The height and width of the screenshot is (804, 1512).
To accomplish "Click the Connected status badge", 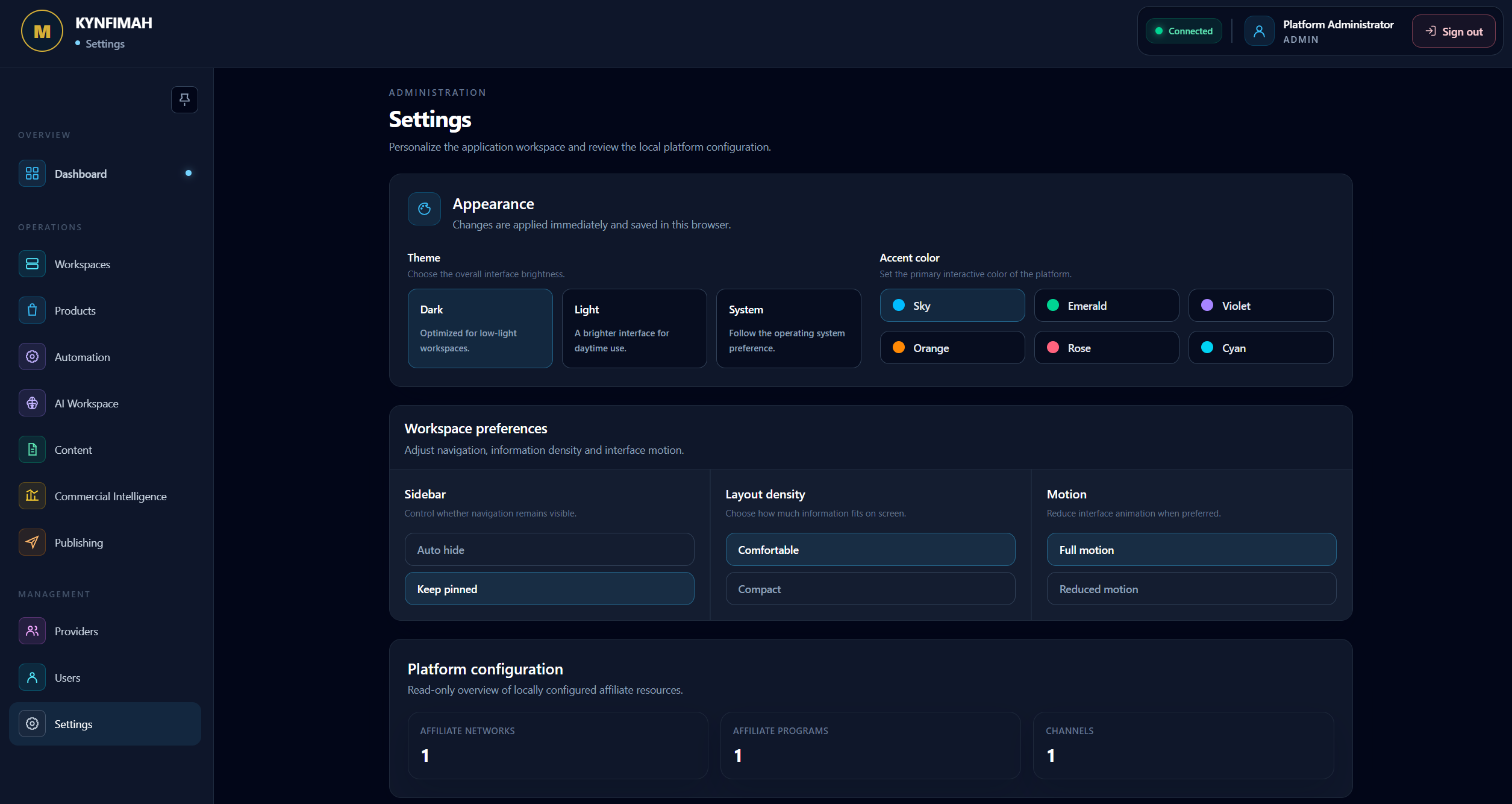I will pos(1184,31).
